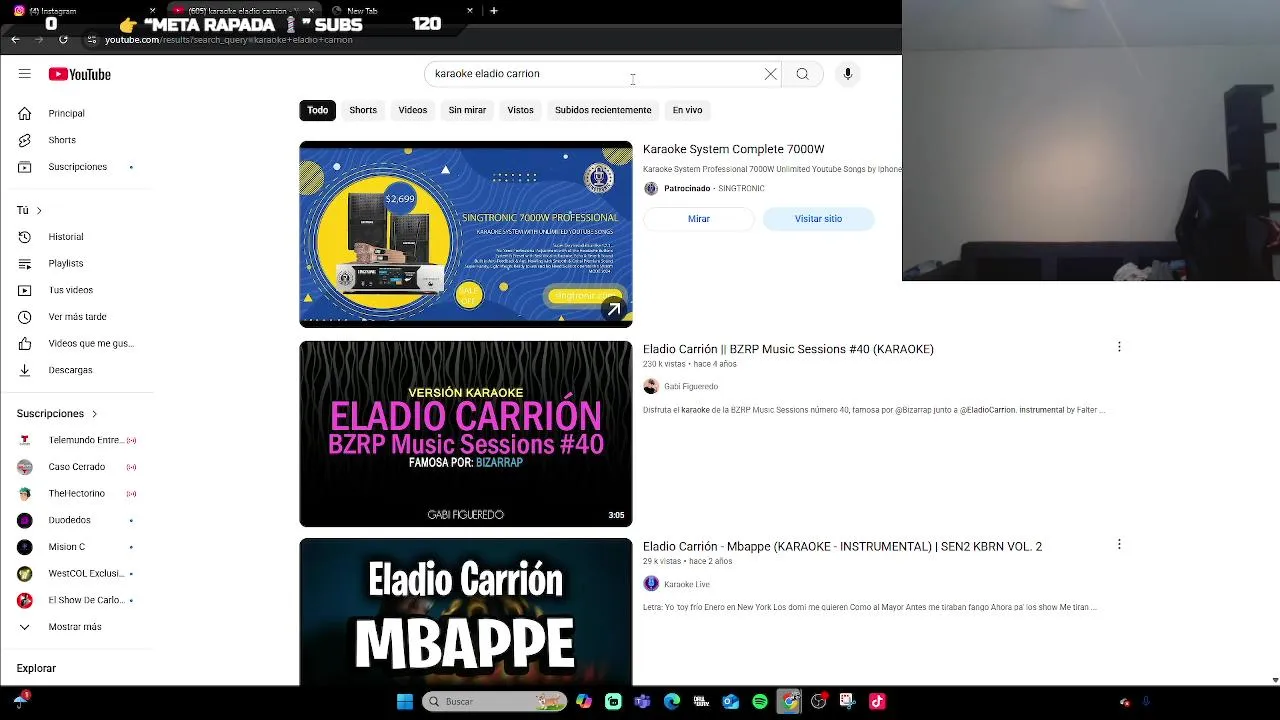Image resolution: width=1280 pixels, height=720 pixels.
Task: Play the BZRP Music Sessions #40 thumbnail
Action: pos(466,434)
